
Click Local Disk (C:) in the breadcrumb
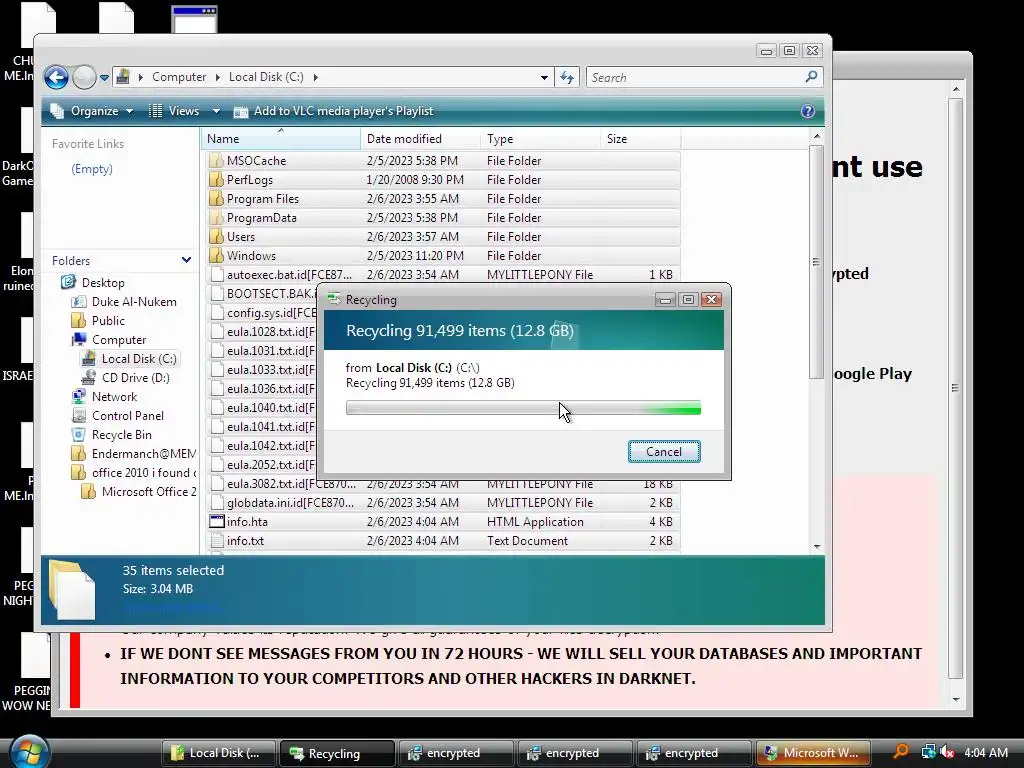pyautogui.click(x=266, y=77)
